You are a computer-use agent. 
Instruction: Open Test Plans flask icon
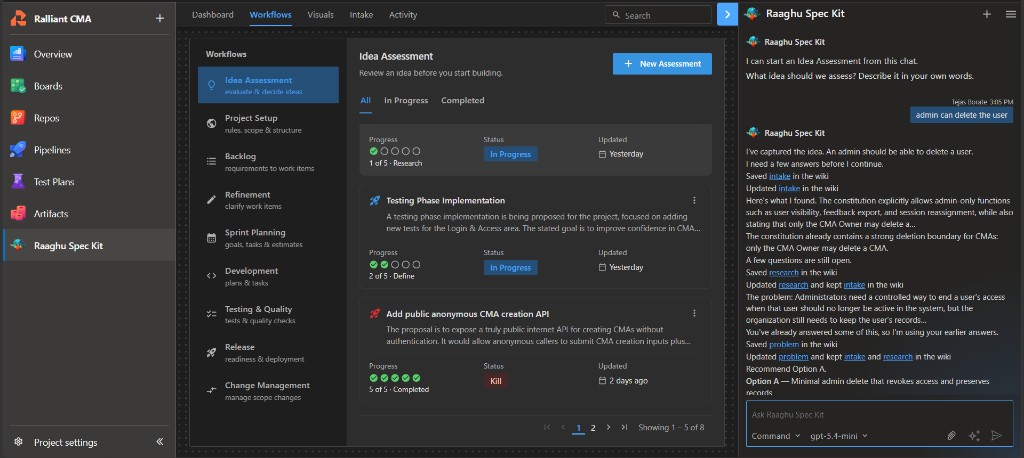pos(18,182)
